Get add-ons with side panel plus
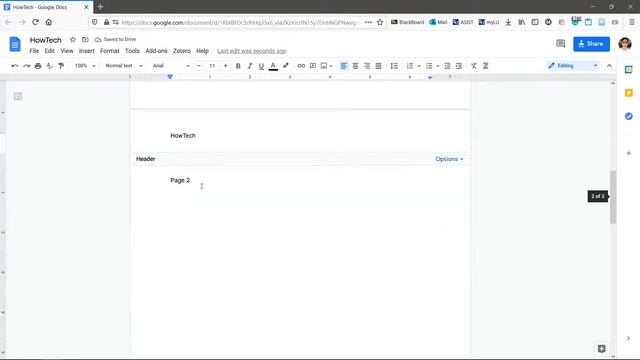 [x=629, y=153]
